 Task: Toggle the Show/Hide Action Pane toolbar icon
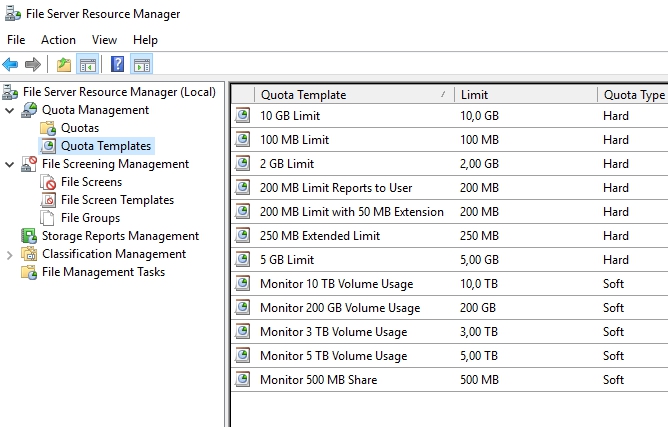point(141,65)
